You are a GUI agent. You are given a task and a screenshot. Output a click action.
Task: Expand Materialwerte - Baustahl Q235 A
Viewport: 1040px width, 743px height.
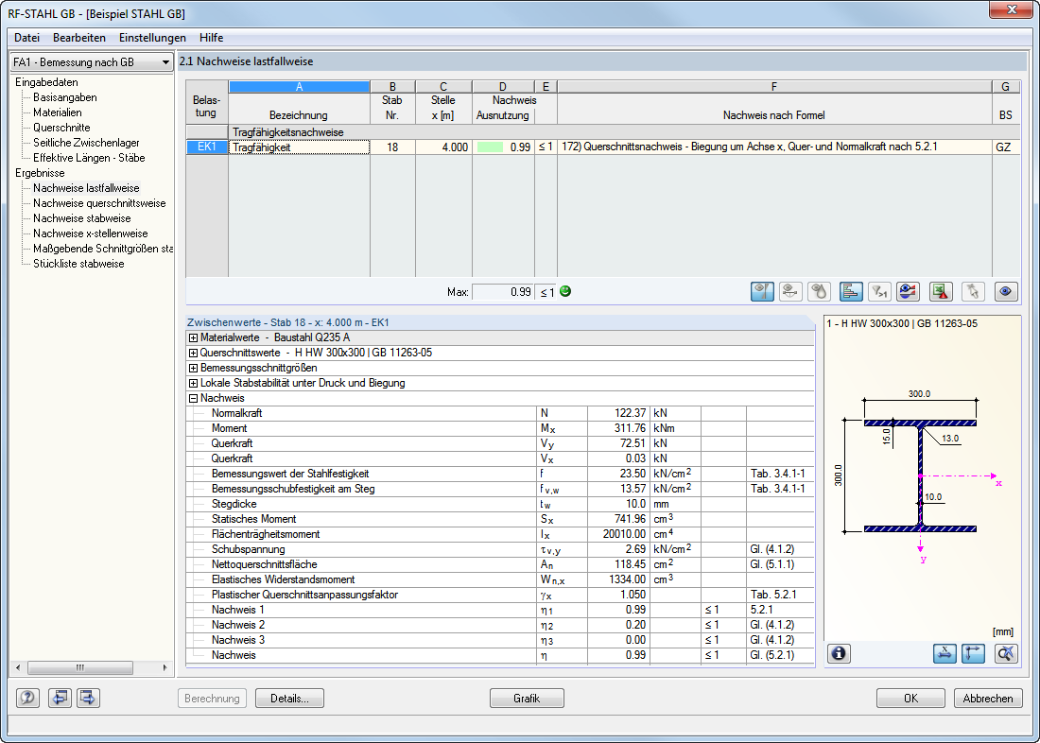click(x=193, y=338)
